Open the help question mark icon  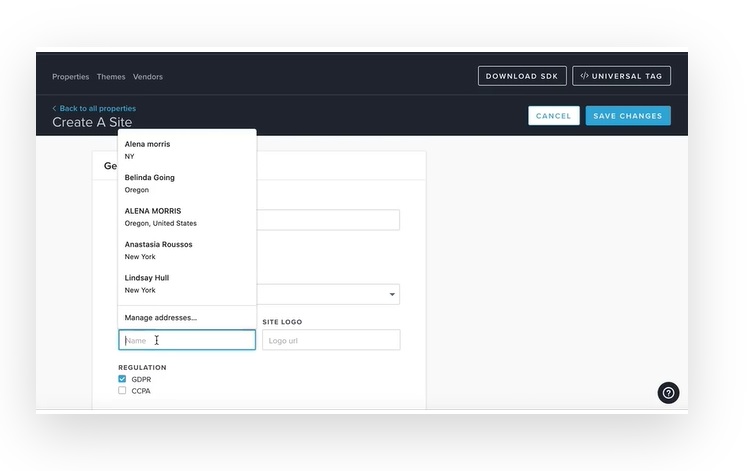668,393
